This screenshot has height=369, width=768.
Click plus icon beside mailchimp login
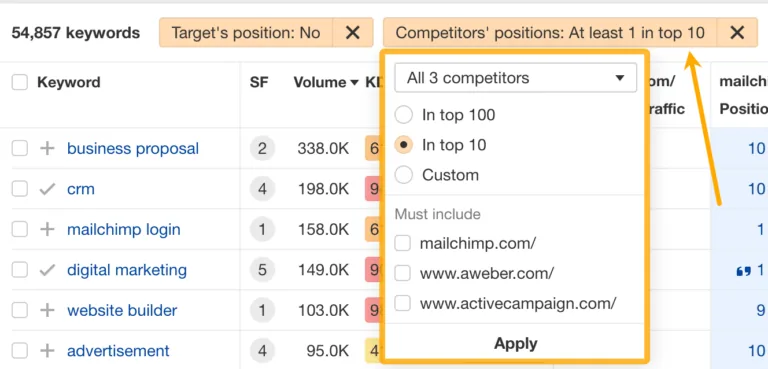point(47,229)
